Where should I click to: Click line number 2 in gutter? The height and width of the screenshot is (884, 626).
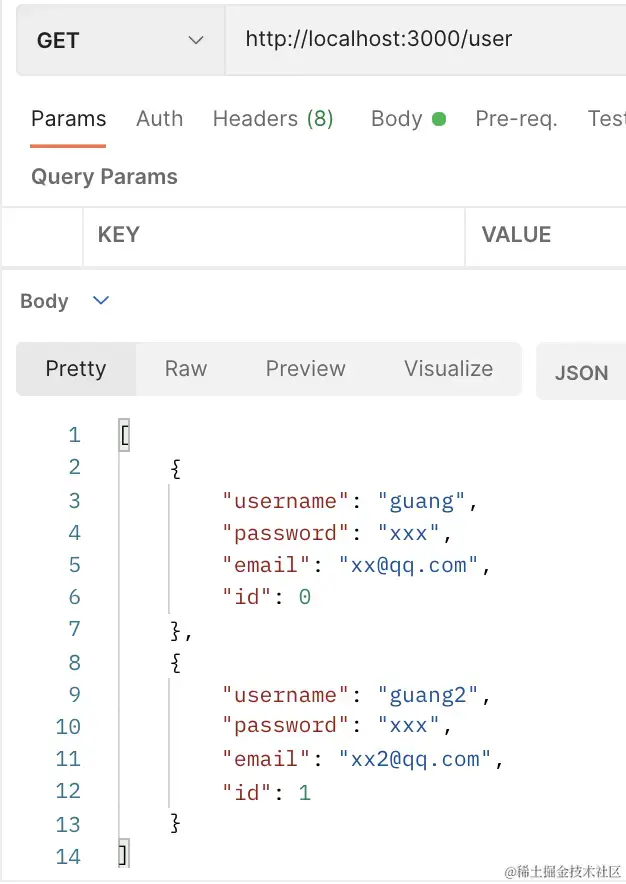(74, 467)
